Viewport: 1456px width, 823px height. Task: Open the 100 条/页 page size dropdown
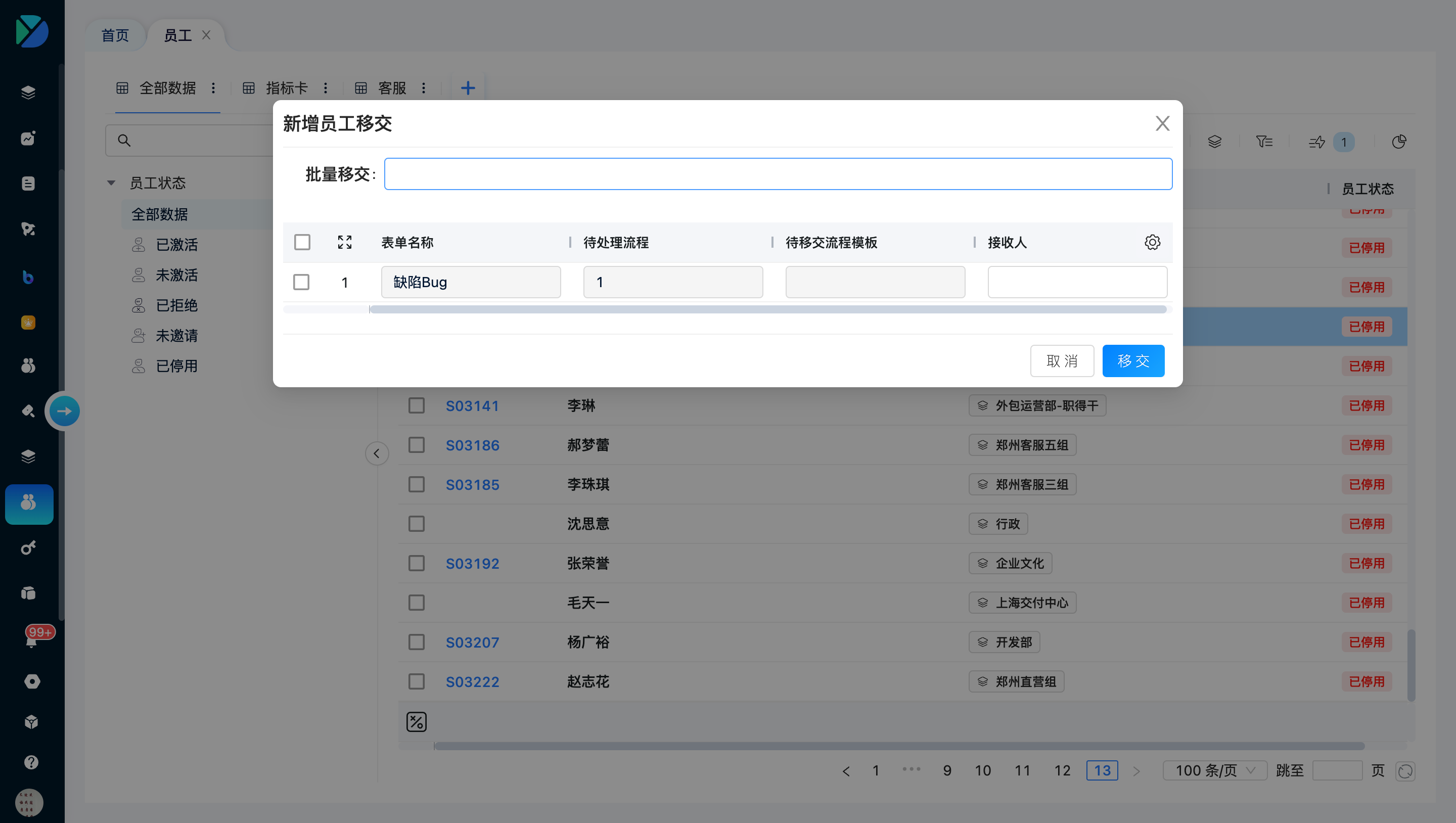[x=1215, y=770]
